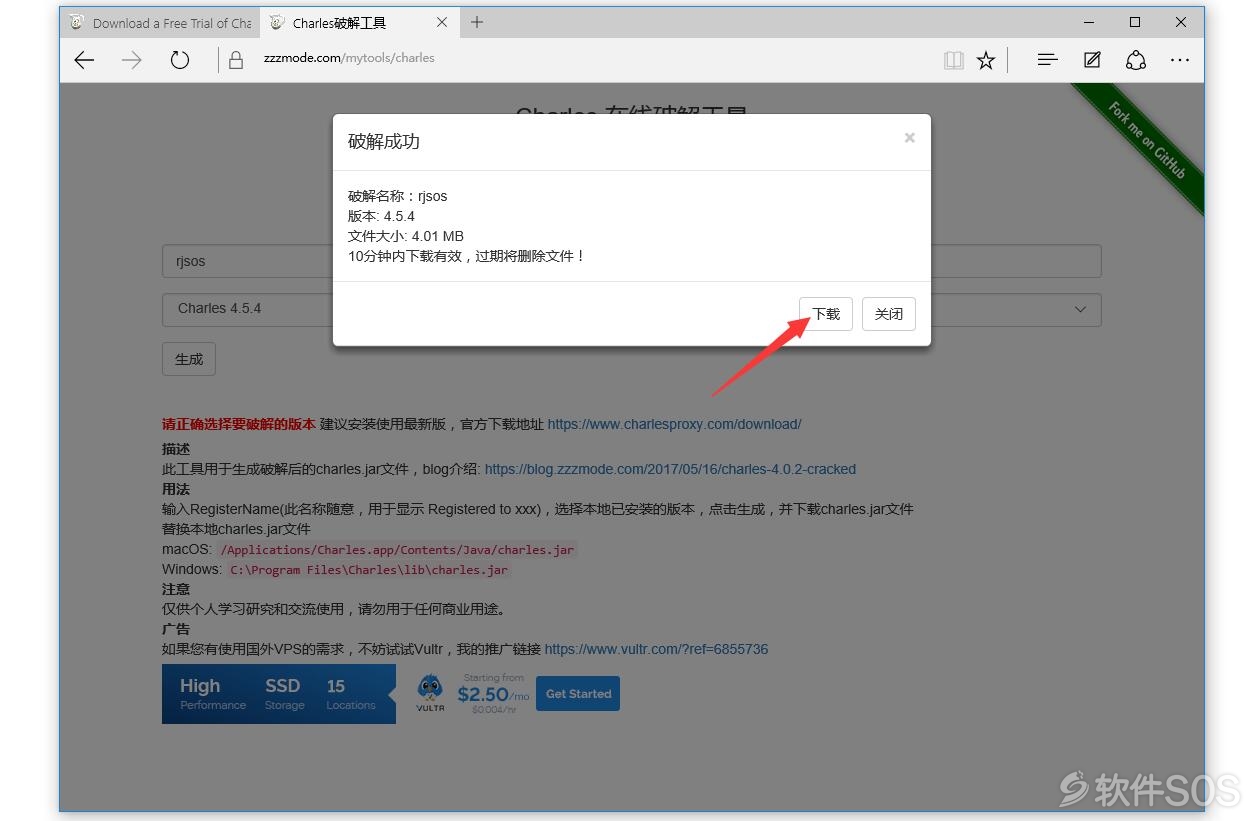Image resolution: width=1258 pixels, height=821 pixels.
Task: Click the 版本: 4.5.4 text
Action: tap(381, 216)
